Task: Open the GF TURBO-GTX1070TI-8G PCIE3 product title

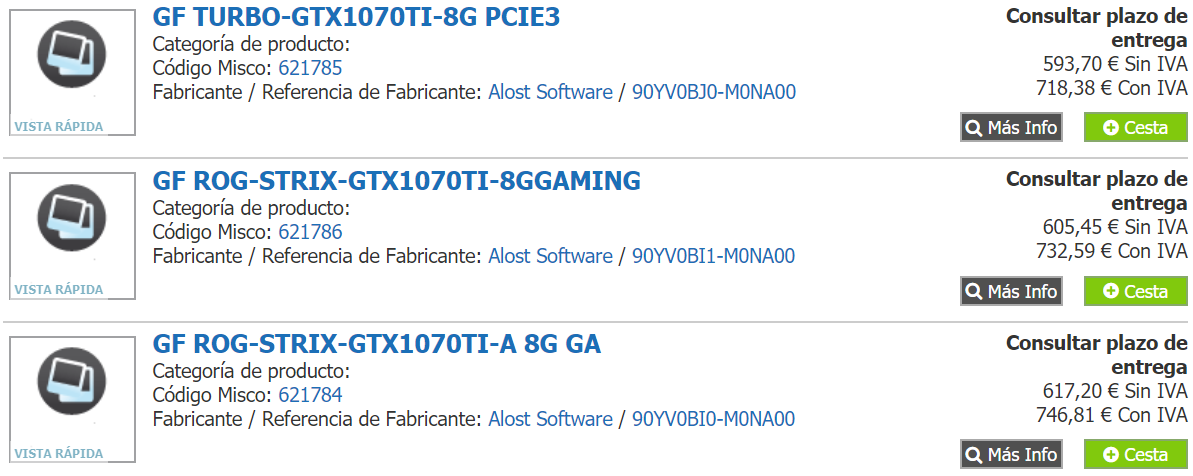Action: click(356, 17)
